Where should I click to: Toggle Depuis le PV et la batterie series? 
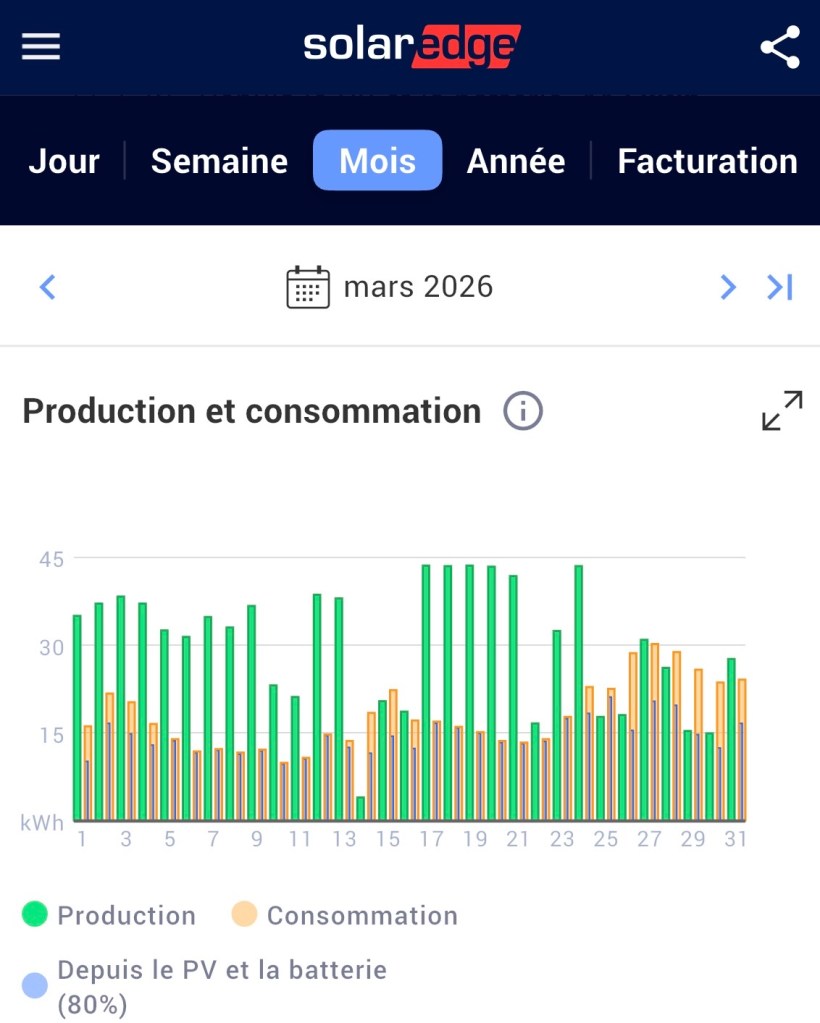tap(36, 987)
